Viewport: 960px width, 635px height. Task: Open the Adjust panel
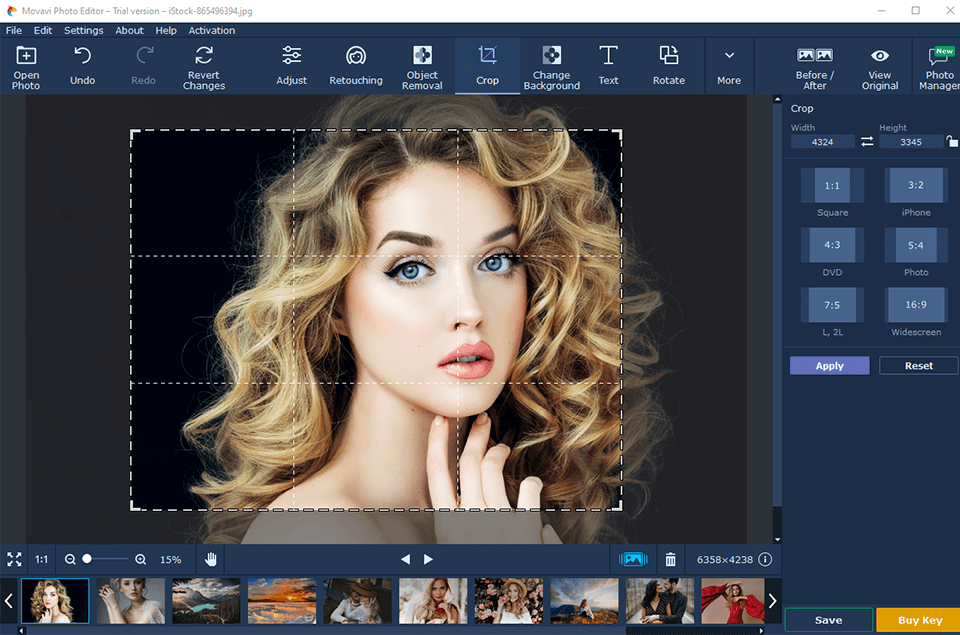coord(291,65)
